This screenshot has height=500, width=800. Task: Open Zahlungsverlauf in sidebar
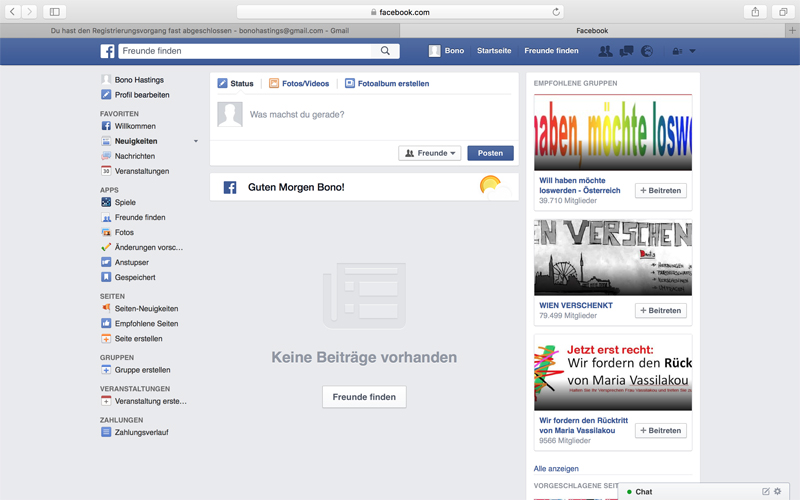click(x=135, y=432)
